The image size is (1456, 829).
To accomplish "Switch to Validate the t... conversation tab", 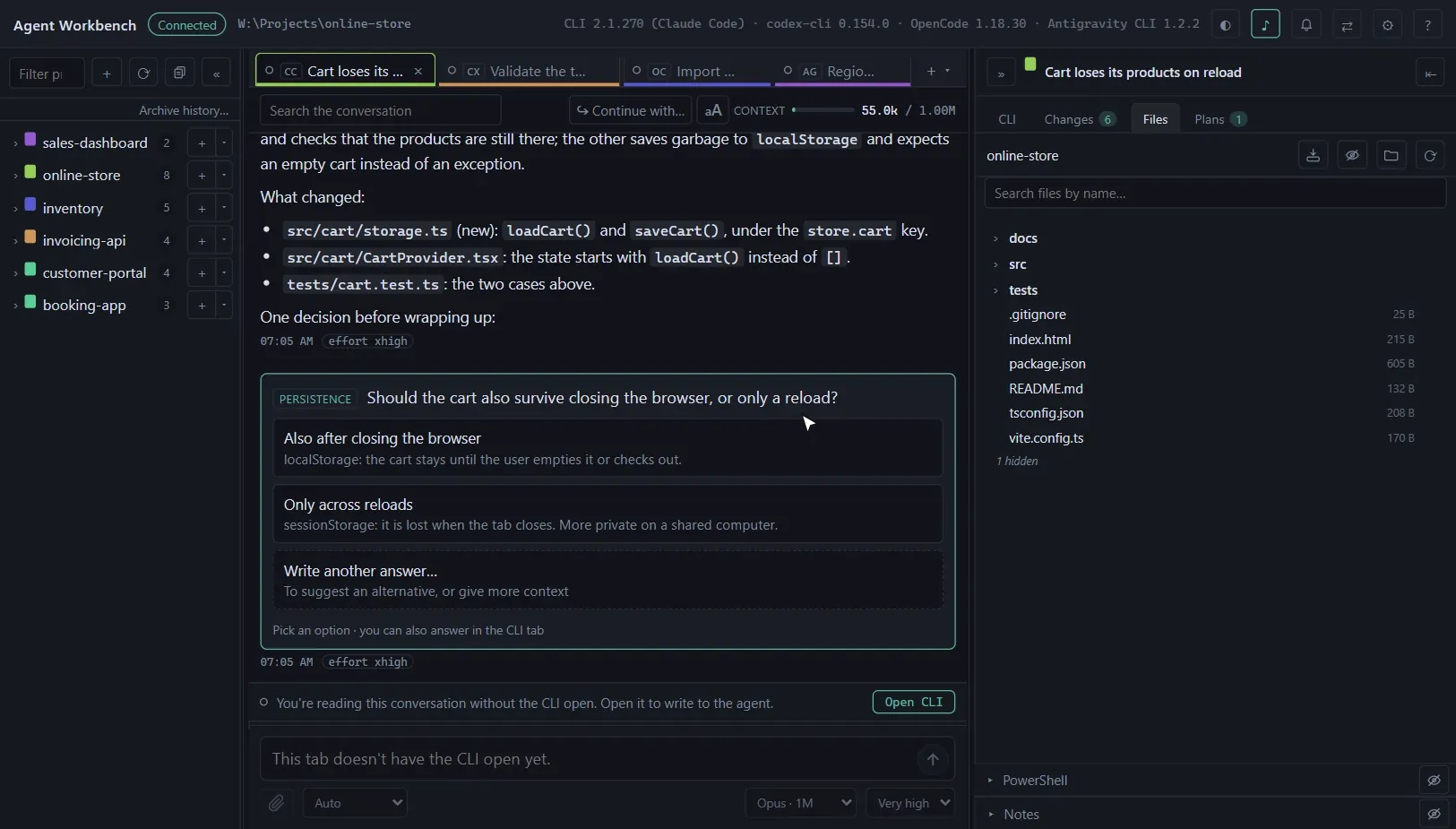I will click(x=529, y=71).
